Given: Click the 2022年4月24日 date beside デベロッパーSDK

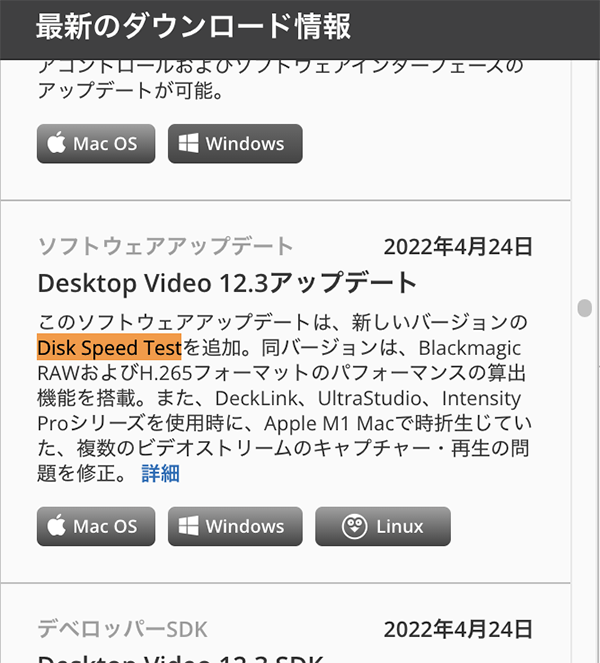Looking at the screenshot, I should [x=458, y=629].
